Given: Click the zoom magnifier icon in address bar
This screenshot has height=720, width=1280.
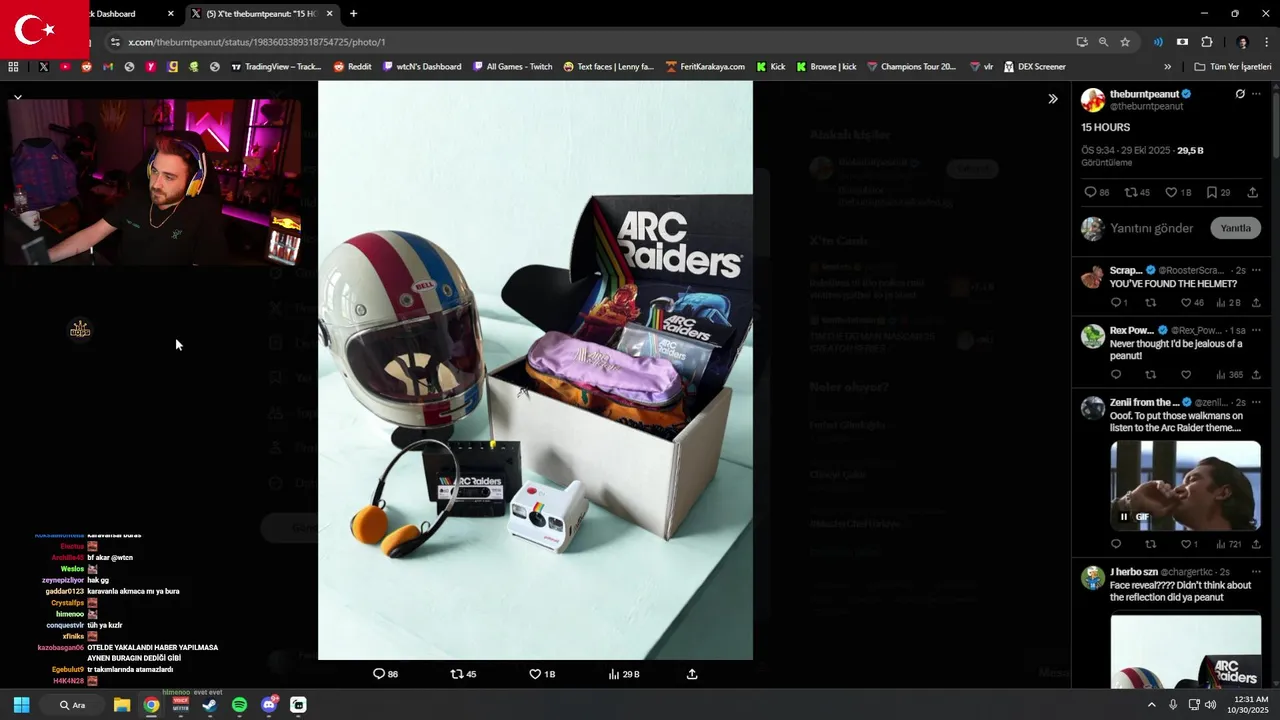Looking at the screenshot, I should 1103,42.
